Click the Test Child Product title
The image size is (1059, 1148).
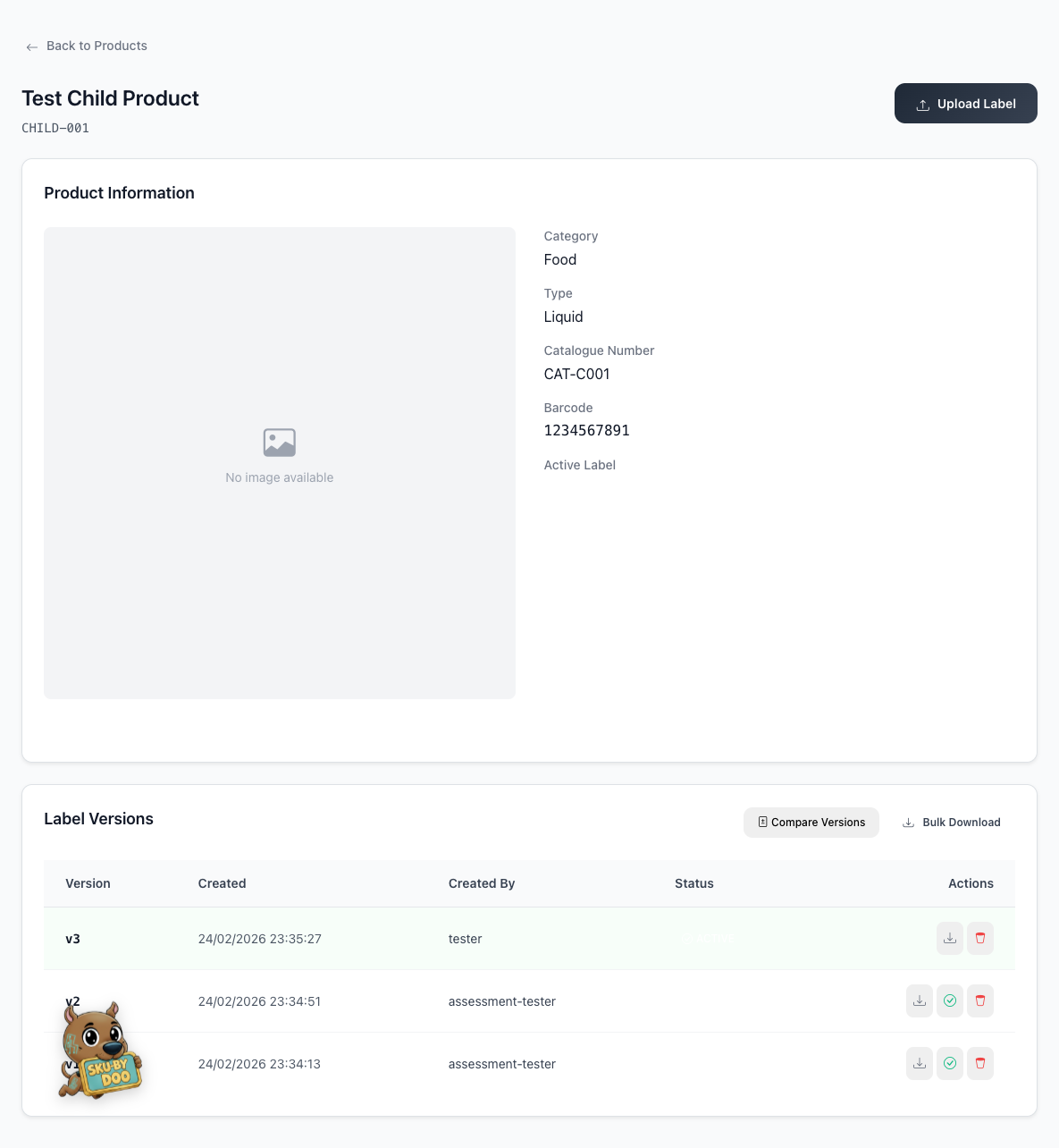[x=111, y=98]
